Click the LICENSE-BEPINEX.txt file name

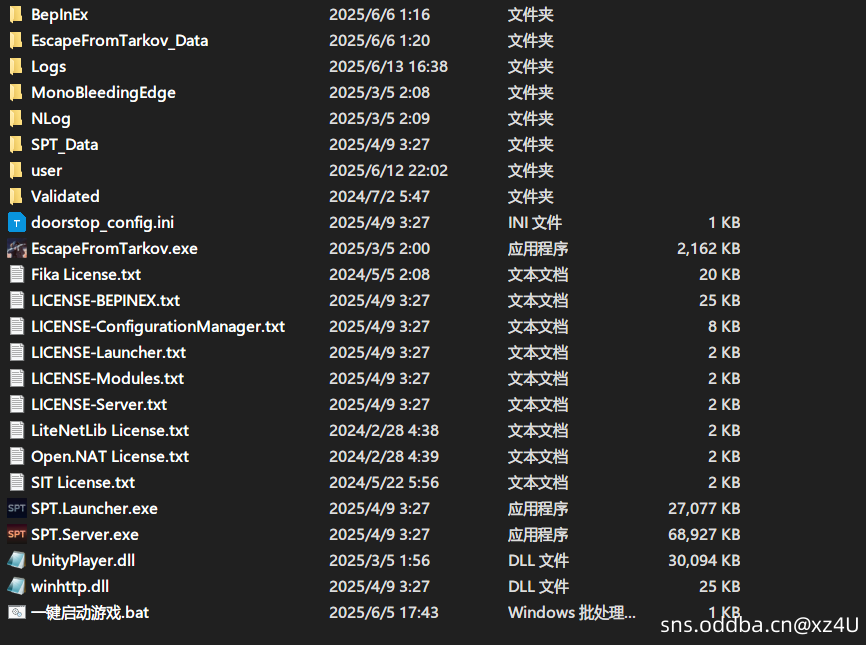pyautogui.click(x=105, y=300)
